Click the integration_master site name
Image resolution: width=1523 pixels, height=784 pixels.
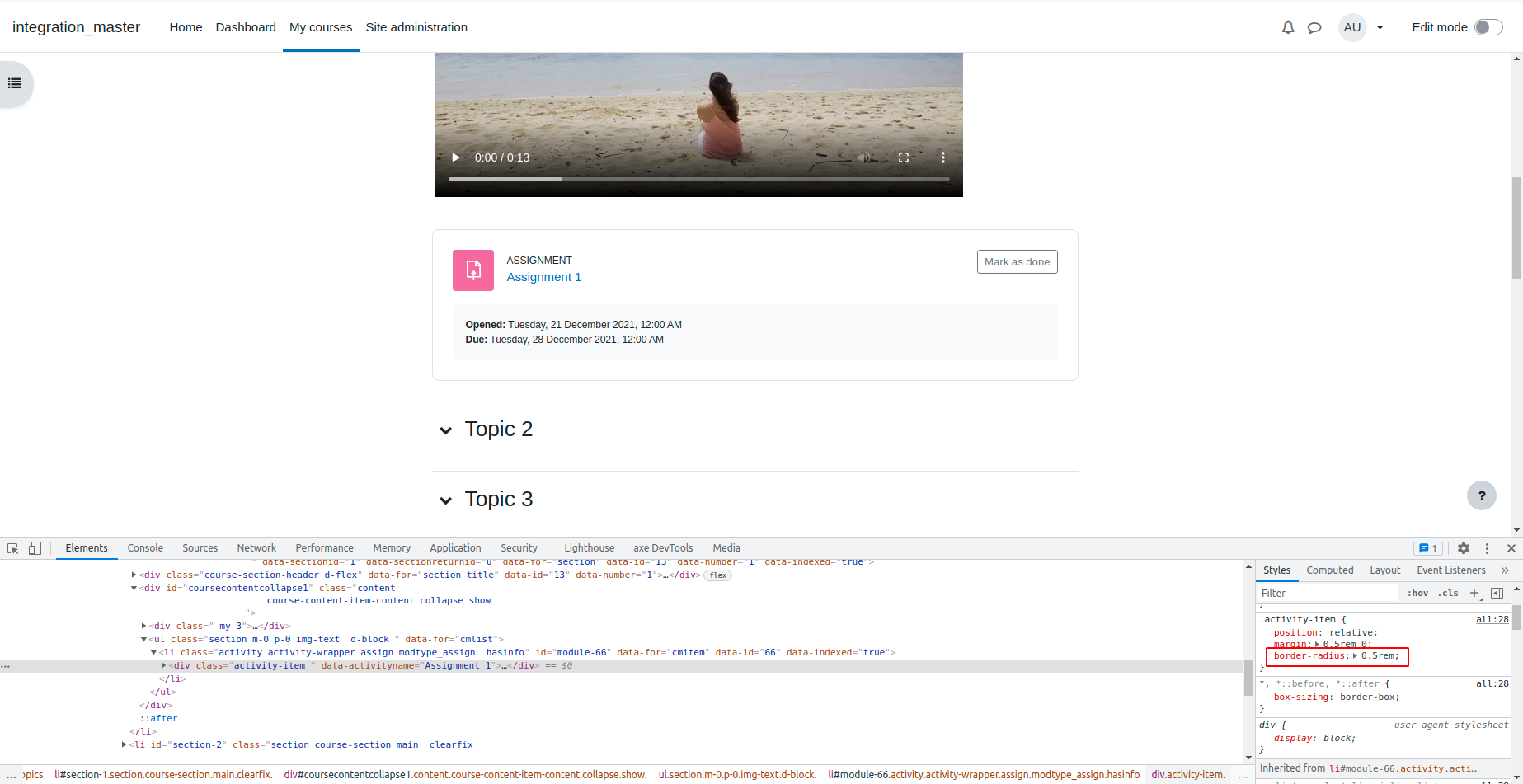coord(76,27)
